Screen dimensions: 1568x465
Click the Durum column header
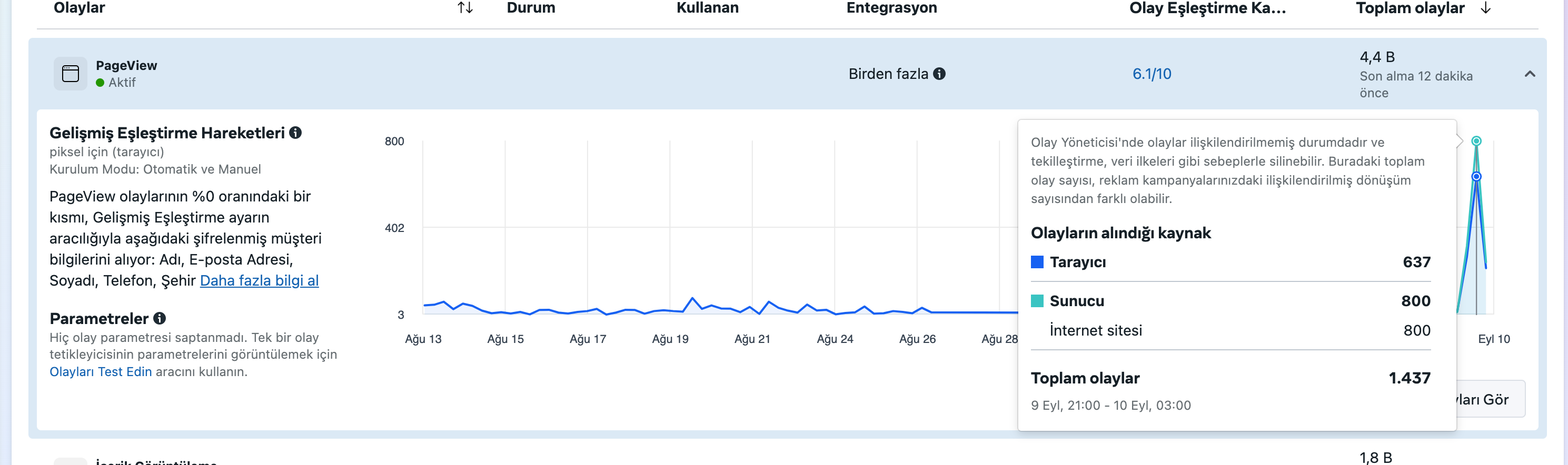[531, 8]
